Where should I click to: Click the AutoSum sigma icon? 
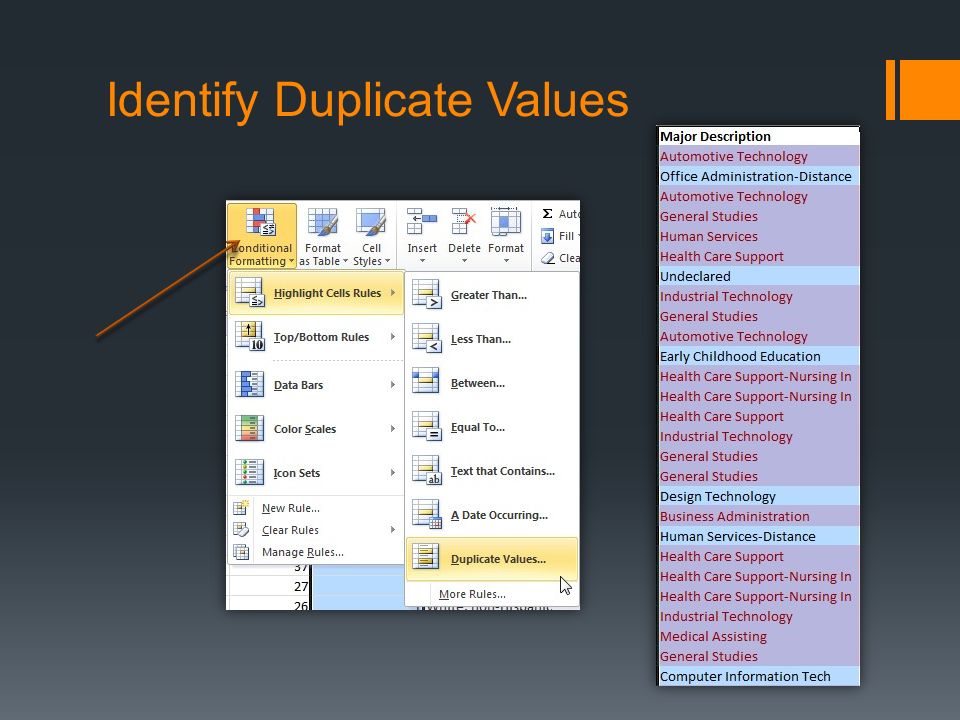(547, 214)
